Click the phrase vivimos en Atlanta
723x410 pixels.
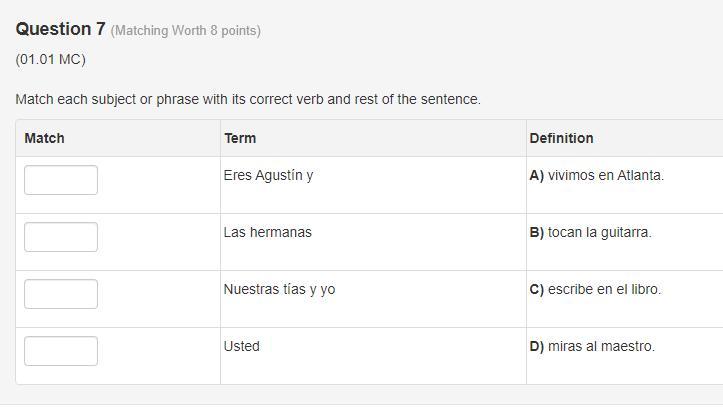pos(605,175)
